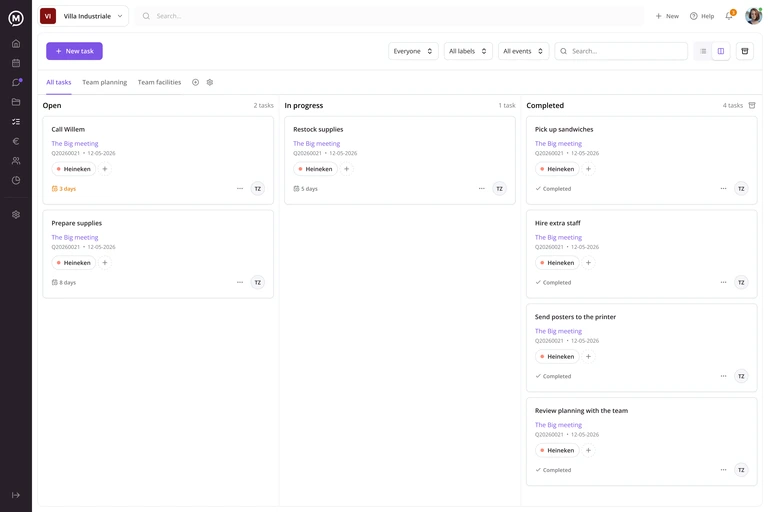Open Review planning with the team title
This screenshot has width=768, height=512.
[x=581, y=411]
